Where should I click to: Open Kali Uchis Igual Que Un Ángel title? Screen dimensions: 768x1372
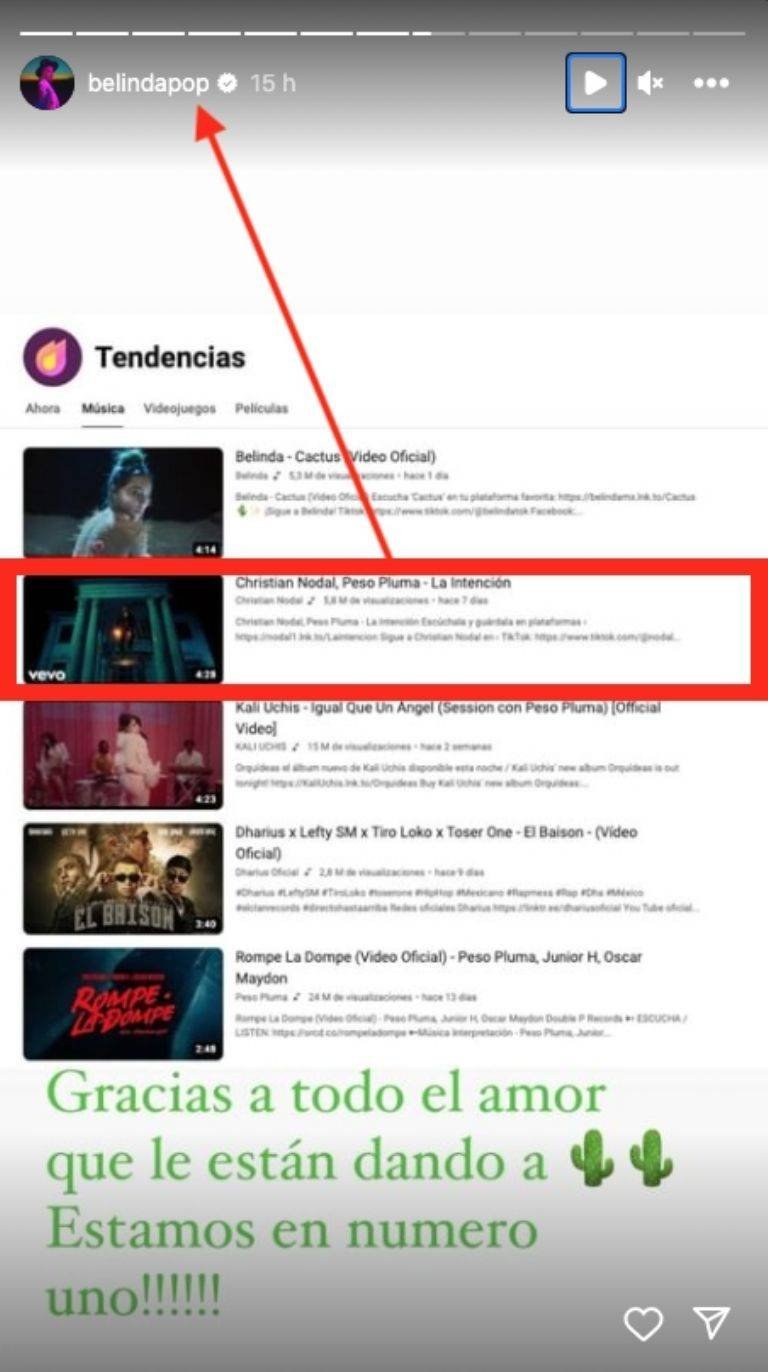point(448,718)
